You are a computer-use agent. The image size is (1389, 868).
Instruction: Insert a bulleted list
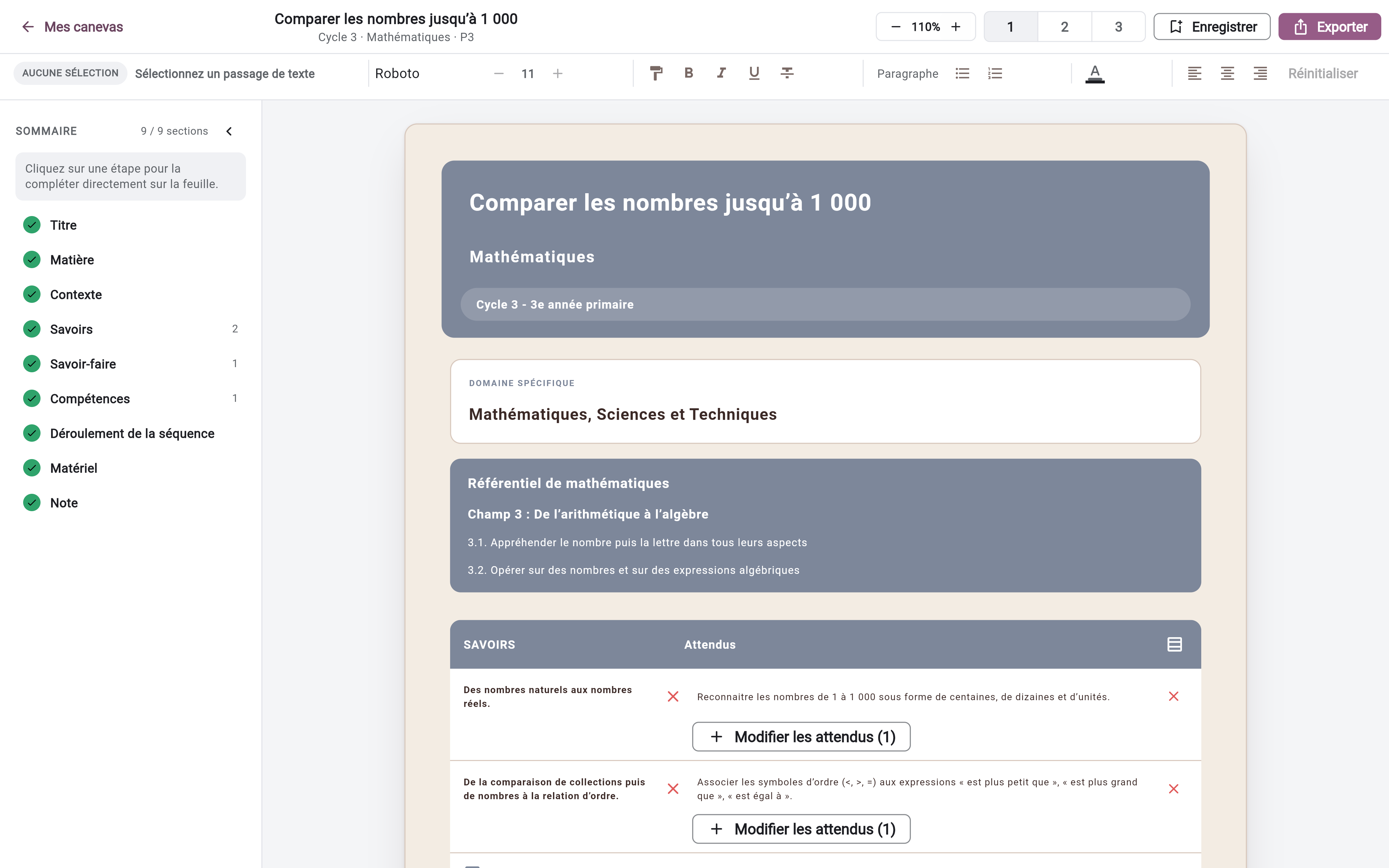(963, 74)
